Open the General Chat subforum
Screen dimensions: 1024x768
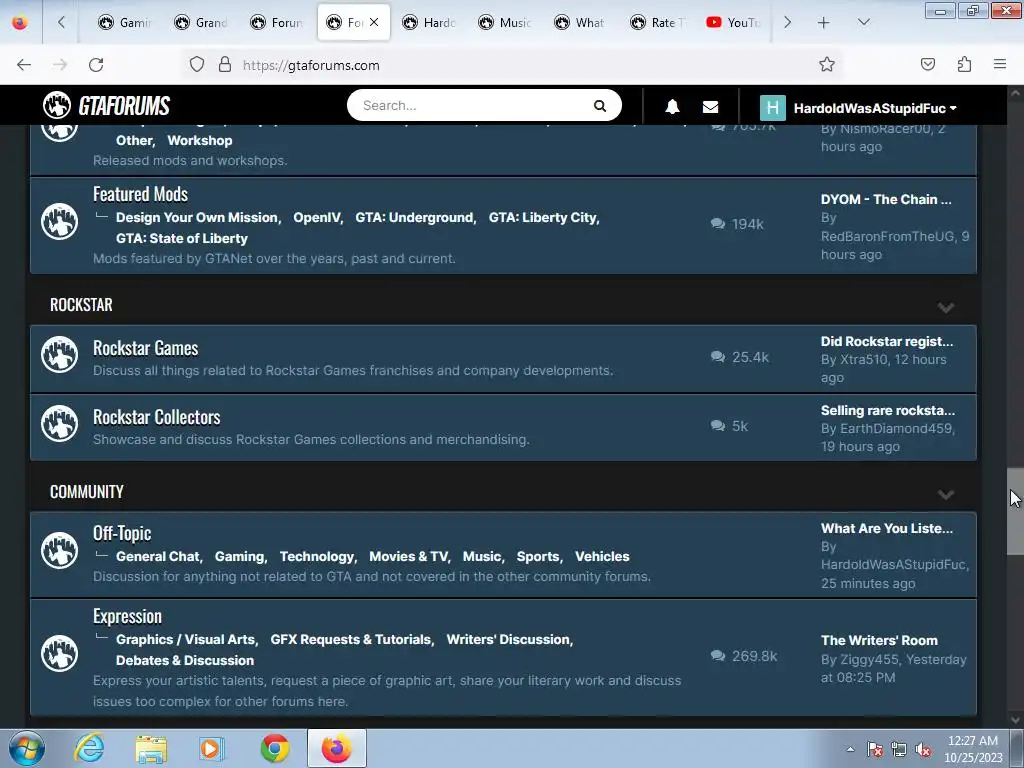[x=158, y=556]
